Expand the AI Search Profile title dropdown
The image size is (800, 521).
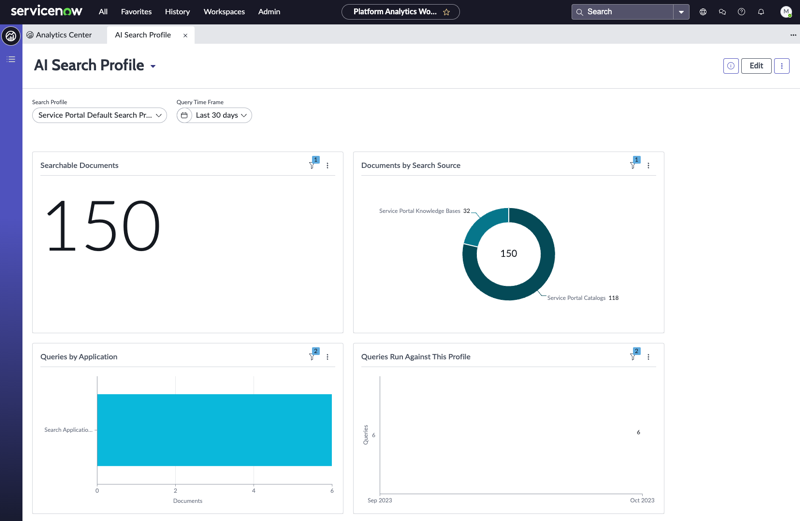[x=153, y=66]
